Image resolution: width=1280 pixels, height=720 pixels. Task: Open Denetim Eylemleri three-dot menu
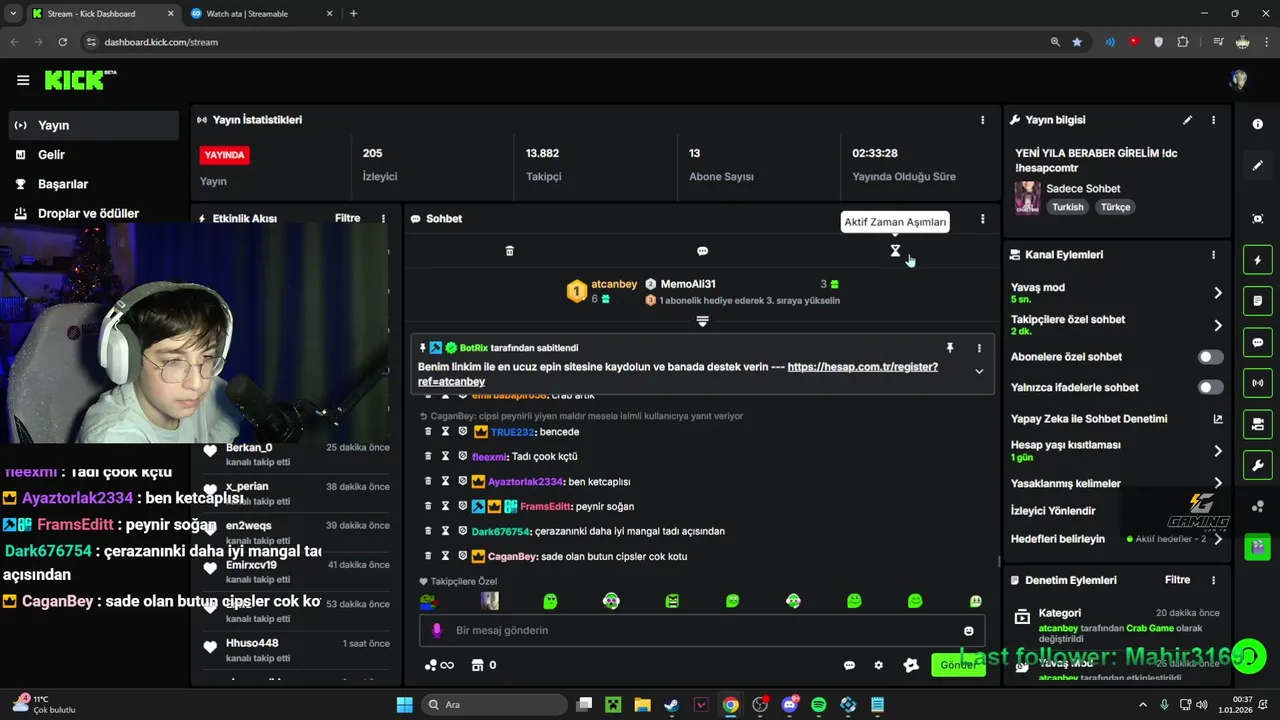point(1213,580)
